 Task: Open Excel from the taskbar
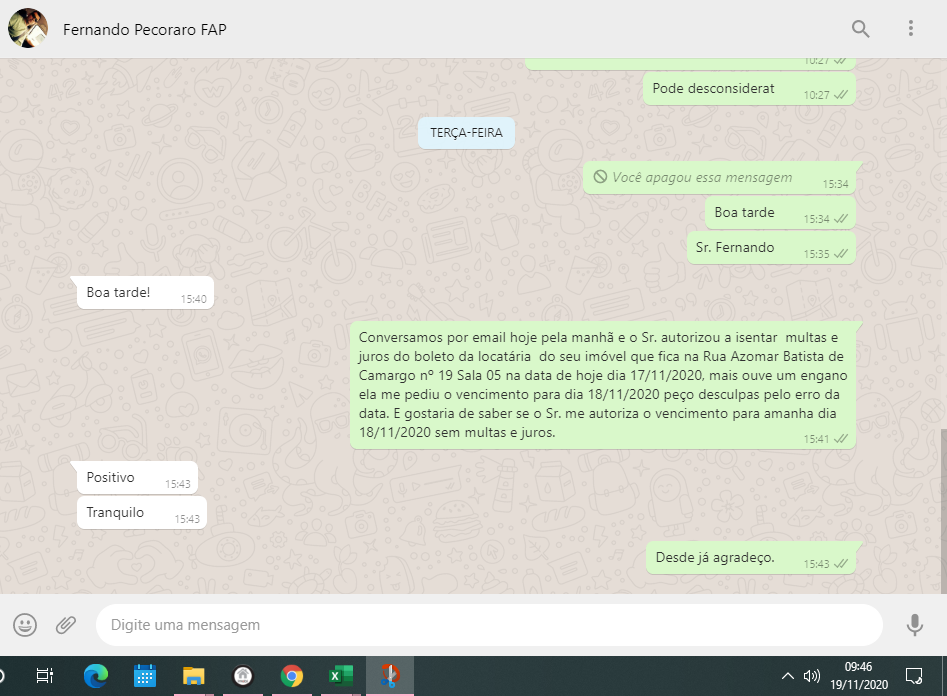tap(341, 676)
